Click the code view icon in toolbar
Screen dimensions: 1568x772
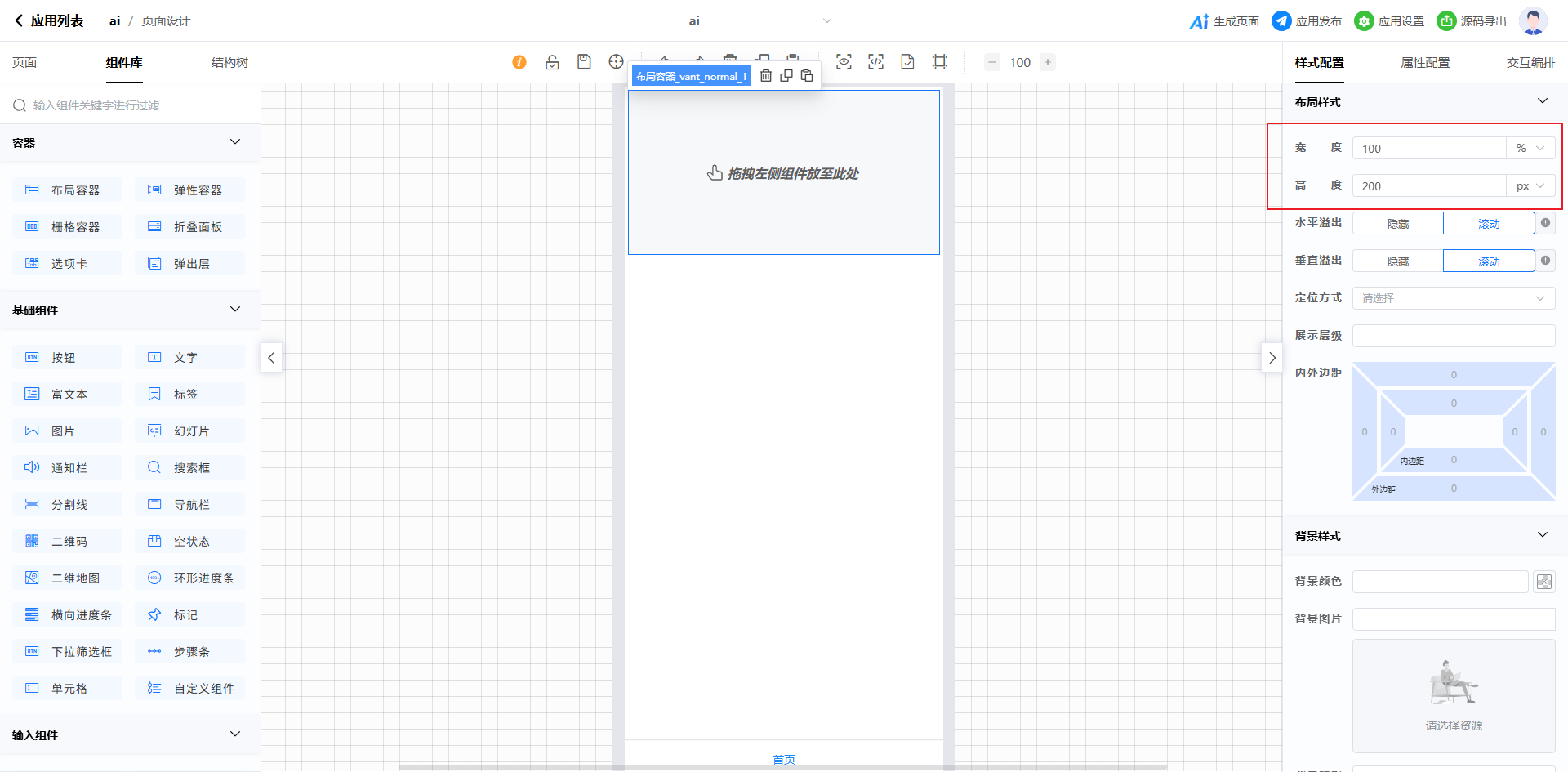tap(875, 62)
